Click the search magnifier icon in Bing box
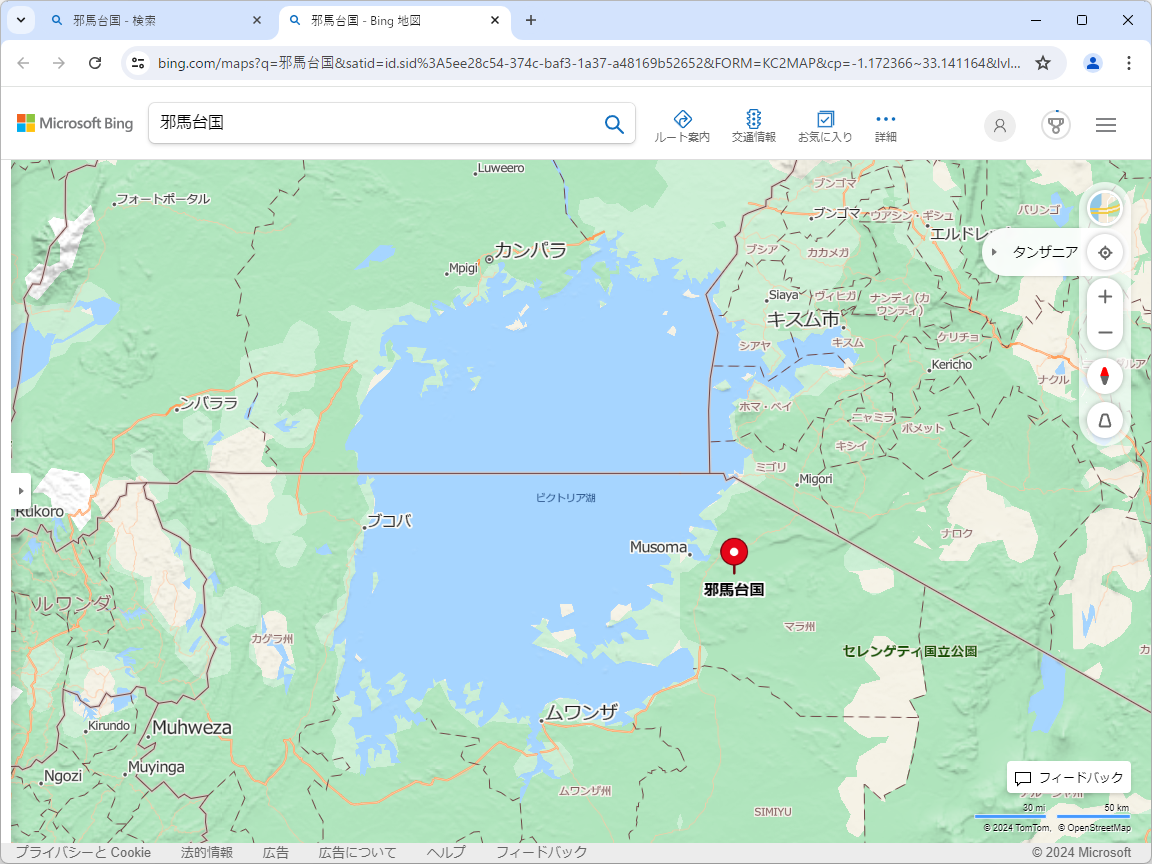The image size is (1152, 864). point(614,123)
